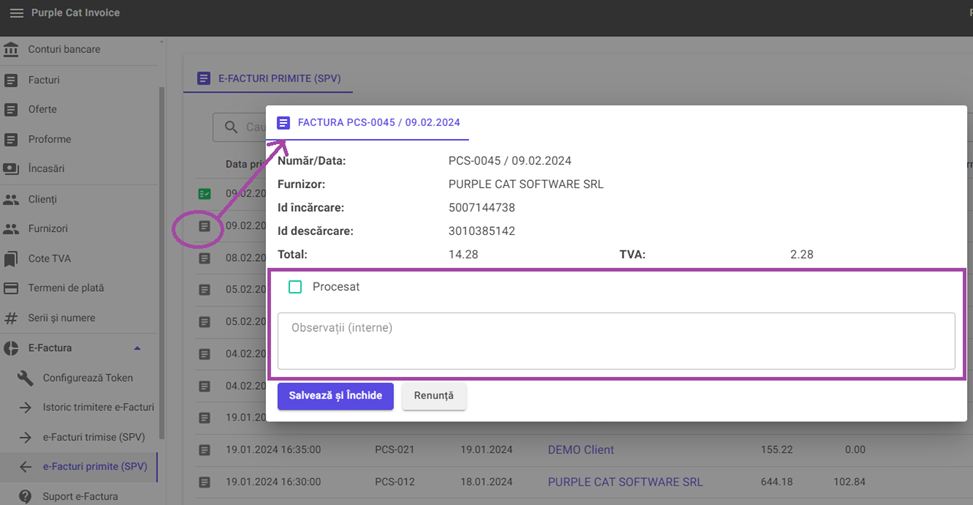Open the Configurează Token wrench icon
The height and width of the screenshot is (505, 973).
(25, 378)
